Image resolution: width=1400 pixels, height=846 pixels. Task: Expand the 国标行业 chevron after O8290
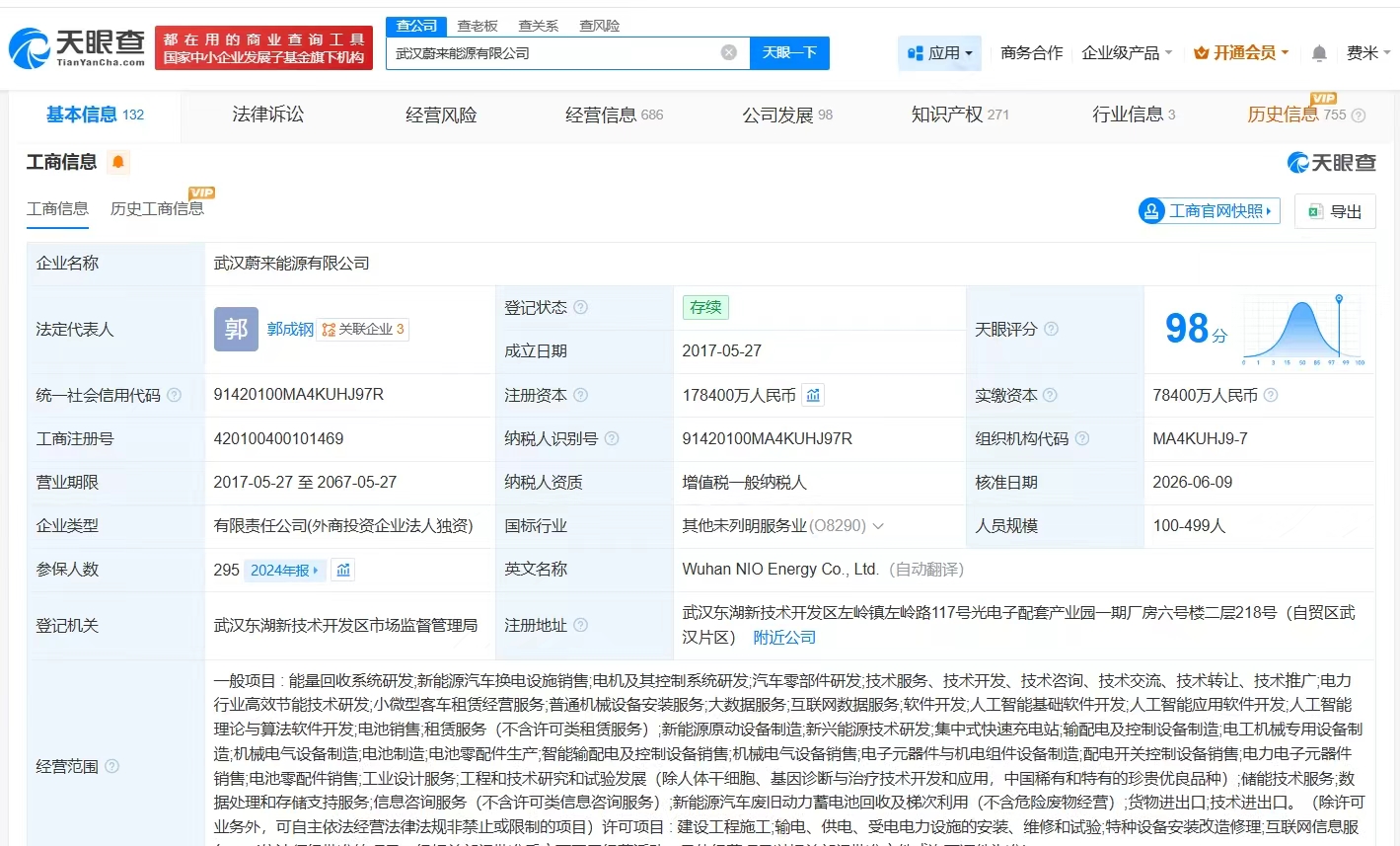[878, 526]
